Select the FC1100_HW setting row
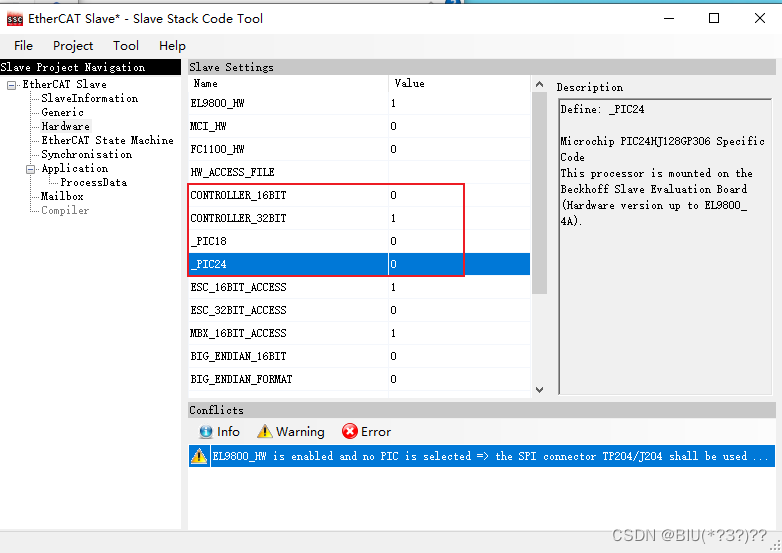Screen dimensions: 782x553 [359, 149]
